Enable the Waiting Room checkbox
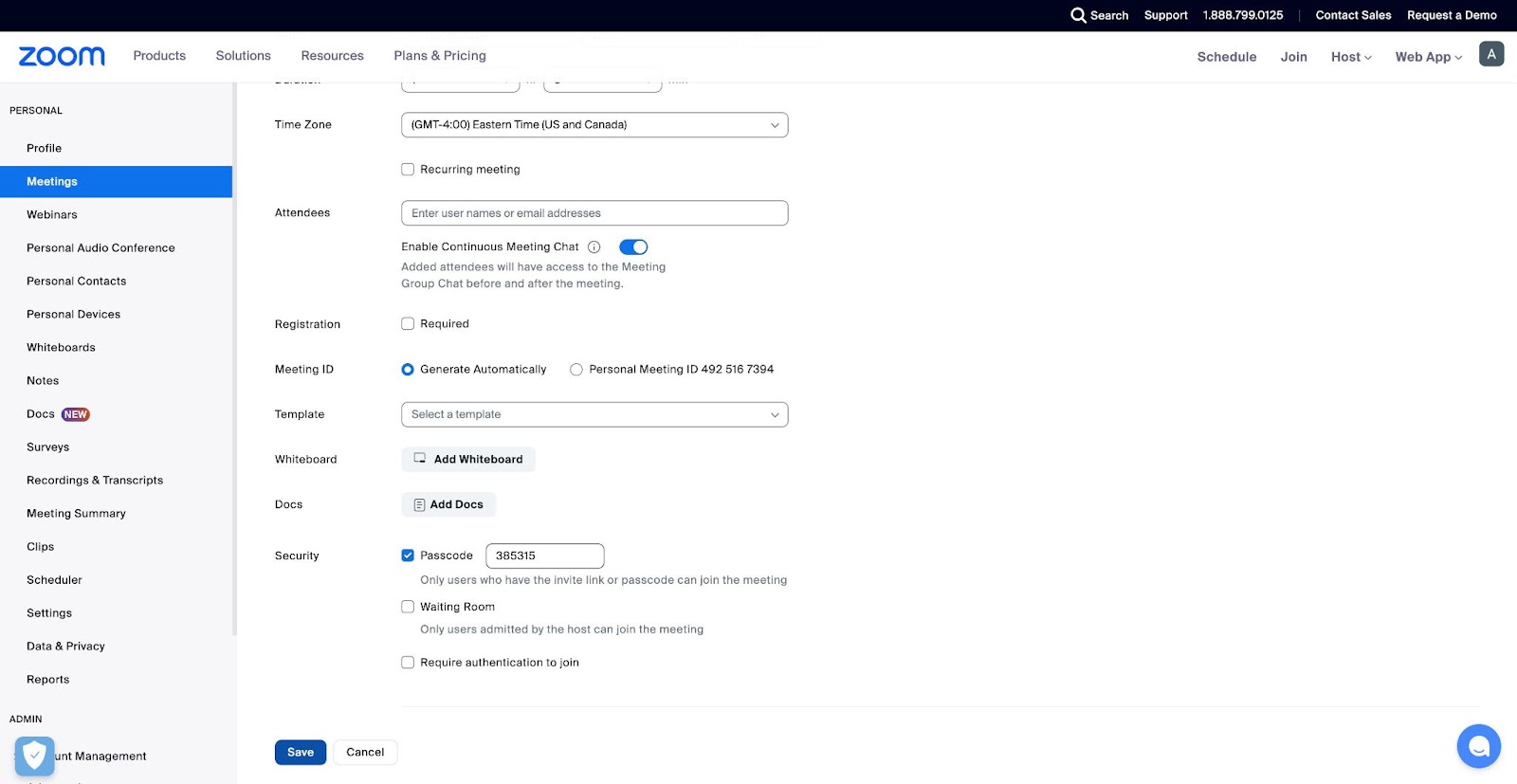 click(x=408, y=607)
